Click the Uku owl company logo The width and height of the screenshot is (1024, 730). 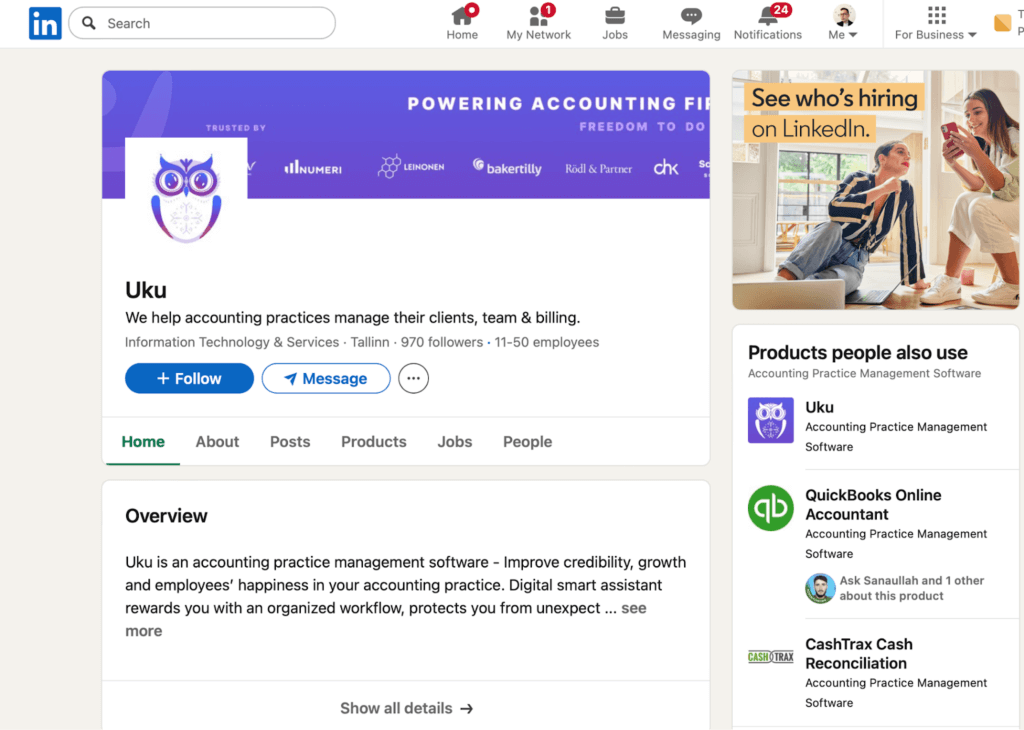[186, 198]
